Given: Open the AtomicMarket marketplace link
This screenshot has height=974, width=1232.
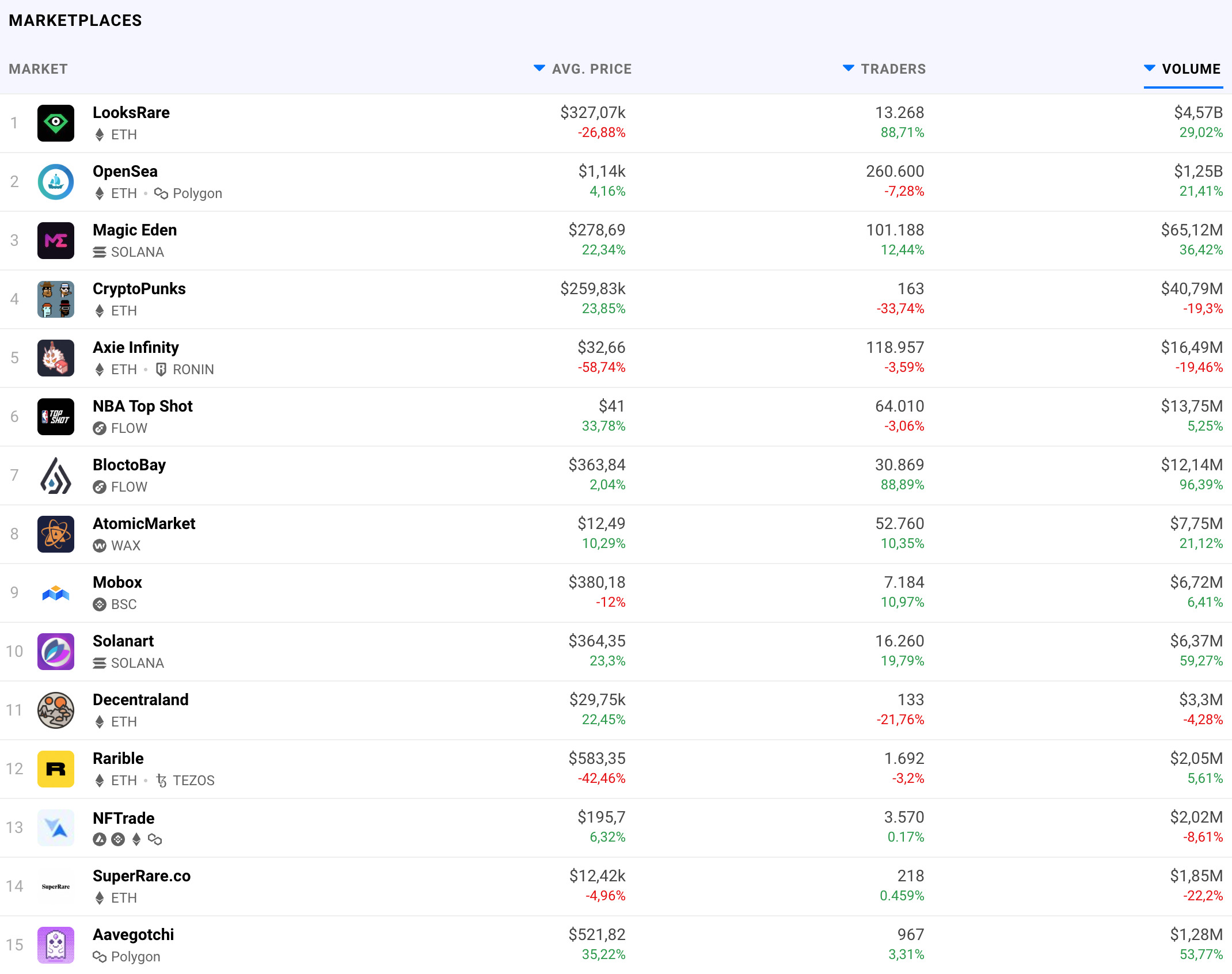Looking at the screenshot, I should (144, 524).
